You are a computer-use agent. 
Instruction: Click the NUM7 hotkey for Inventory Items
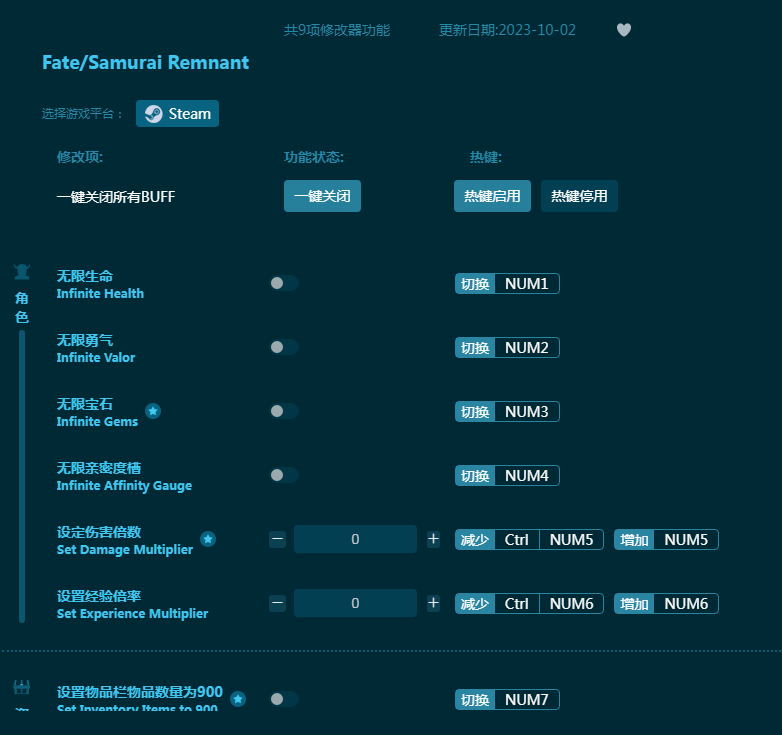[527, 700]
